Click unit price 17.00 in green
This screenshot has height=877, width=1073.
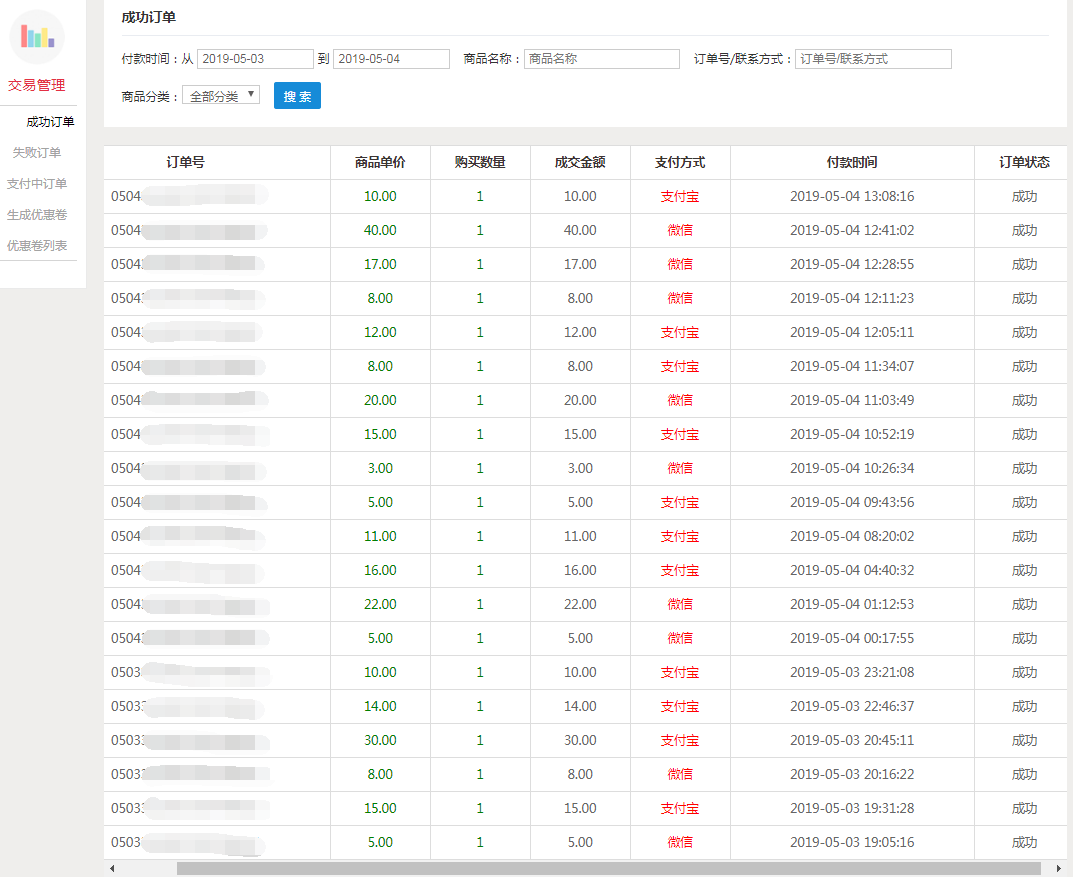pos(380,264)
